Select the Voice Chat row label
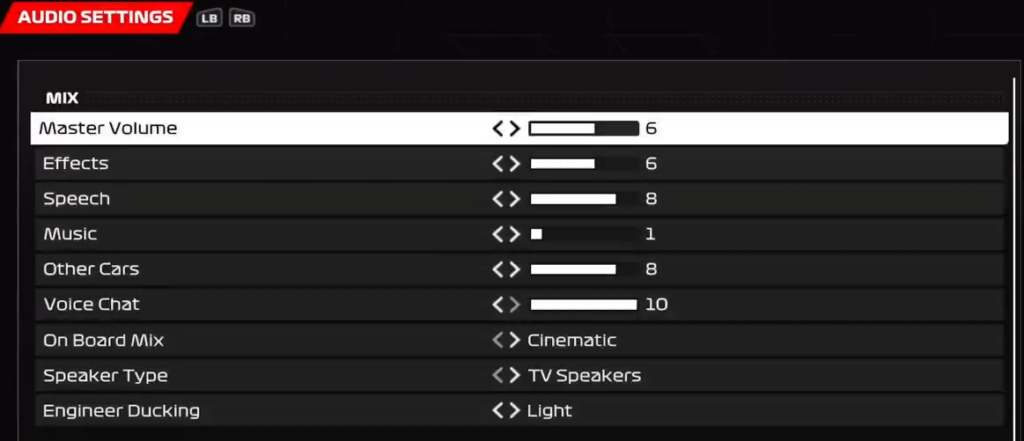Screen dimensions: 1024x441 pos(91,304)
